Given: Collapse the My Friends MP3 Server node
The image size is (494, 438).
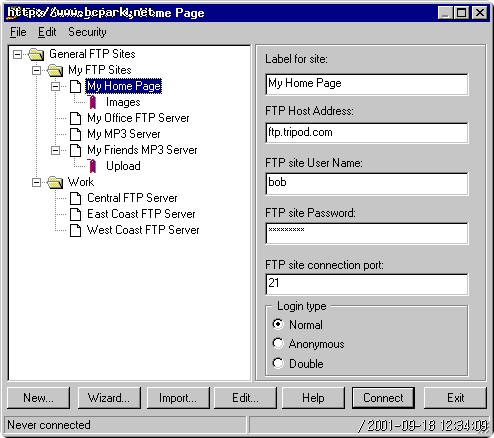Looking at the screenshot, I should [x=55, y=150].
